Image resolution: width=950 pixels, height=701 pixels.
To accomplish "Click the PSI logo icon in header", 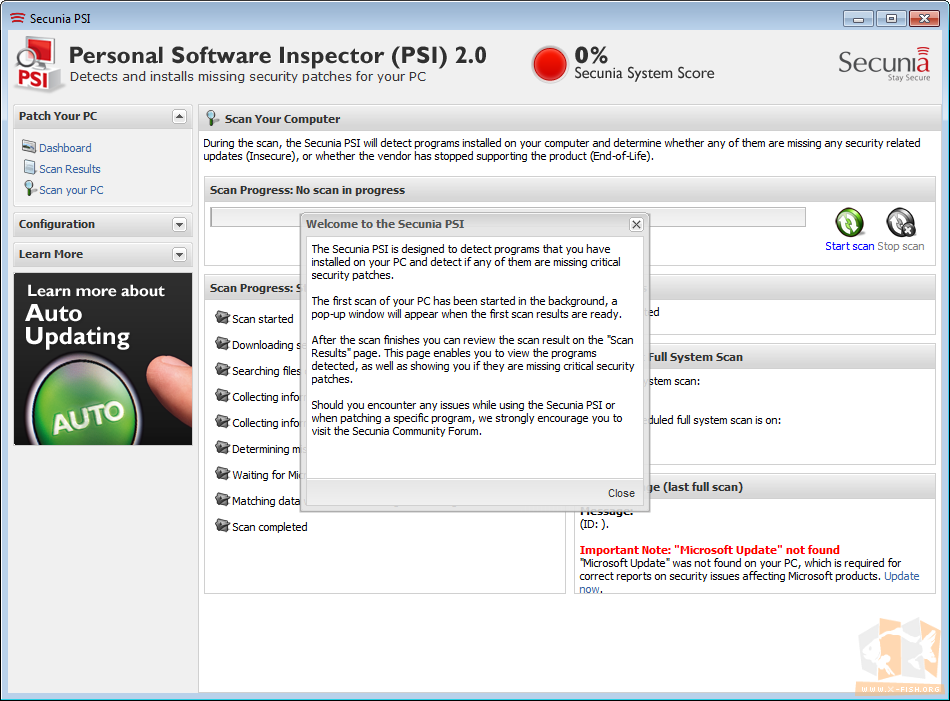I will (39, 64).
